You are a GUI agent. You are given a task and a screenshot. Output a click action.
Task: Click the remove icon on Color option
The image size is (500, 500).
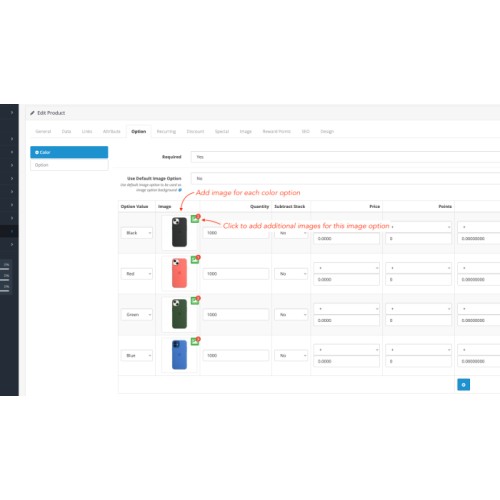pyautogui.click(x=37, y=152)
